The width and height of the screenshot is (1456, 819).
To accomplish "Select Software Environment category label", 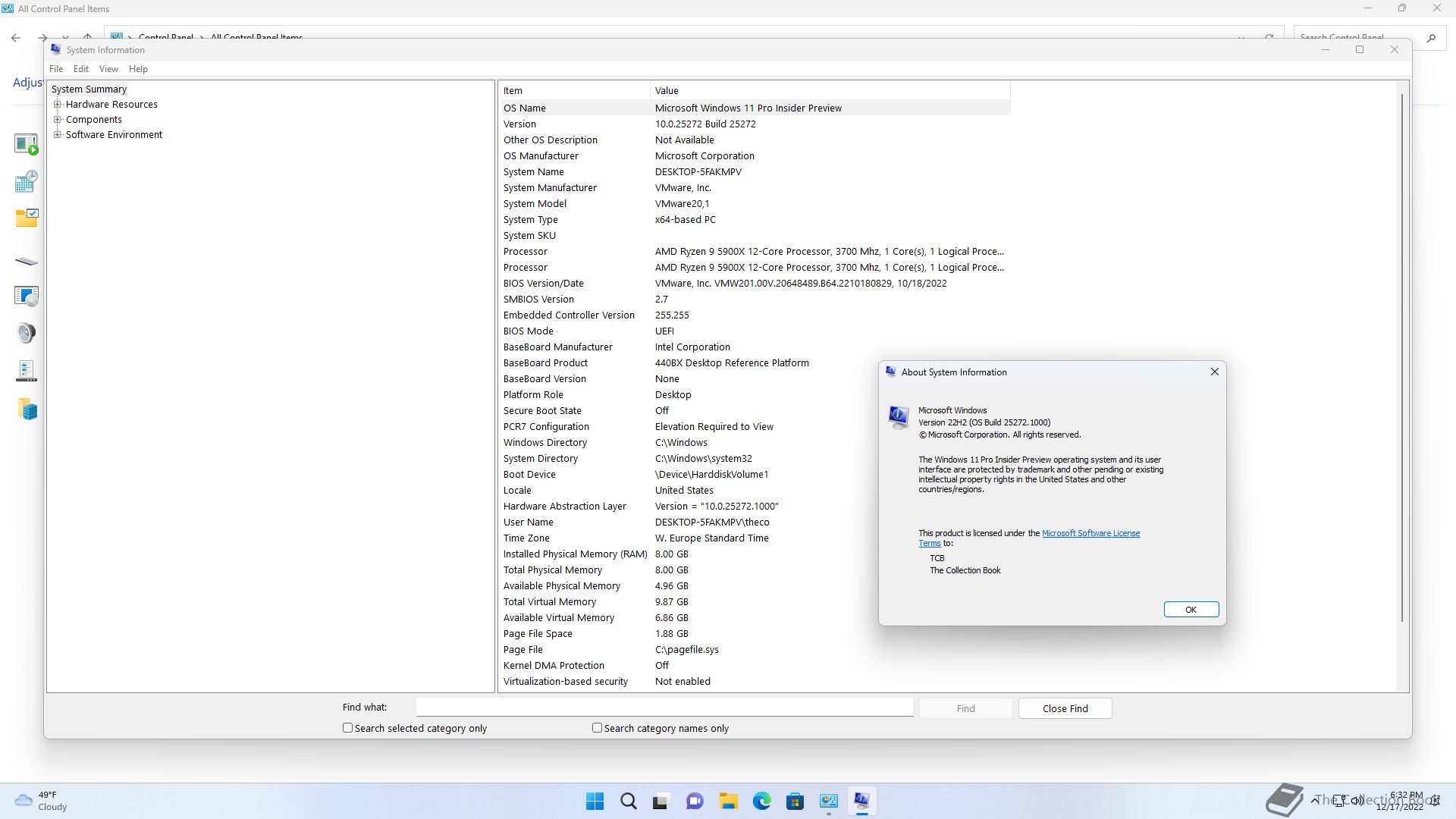I will [x=114, y=135].
